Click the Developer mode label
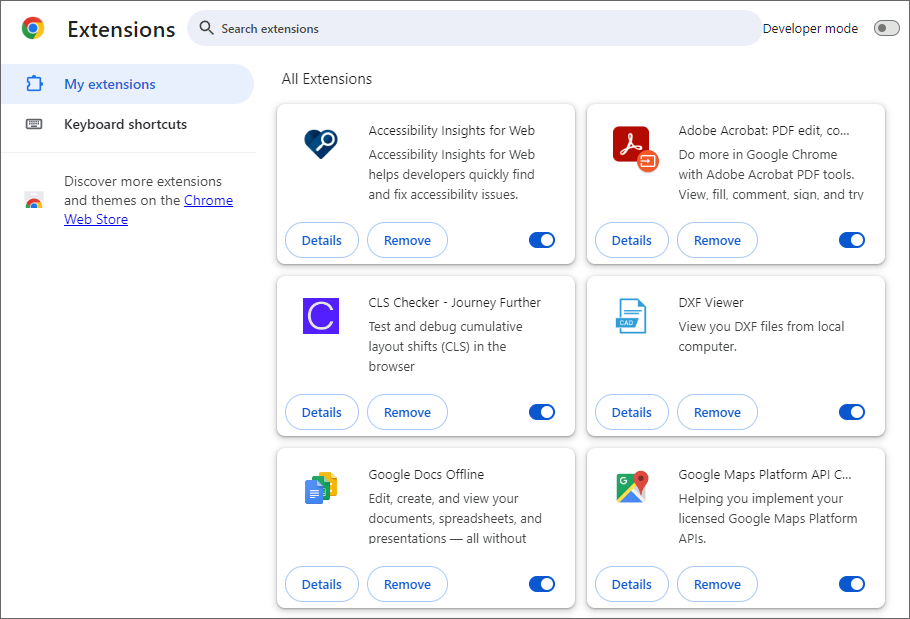Viewport: 910px width, 619px height. tap(810, 28)
